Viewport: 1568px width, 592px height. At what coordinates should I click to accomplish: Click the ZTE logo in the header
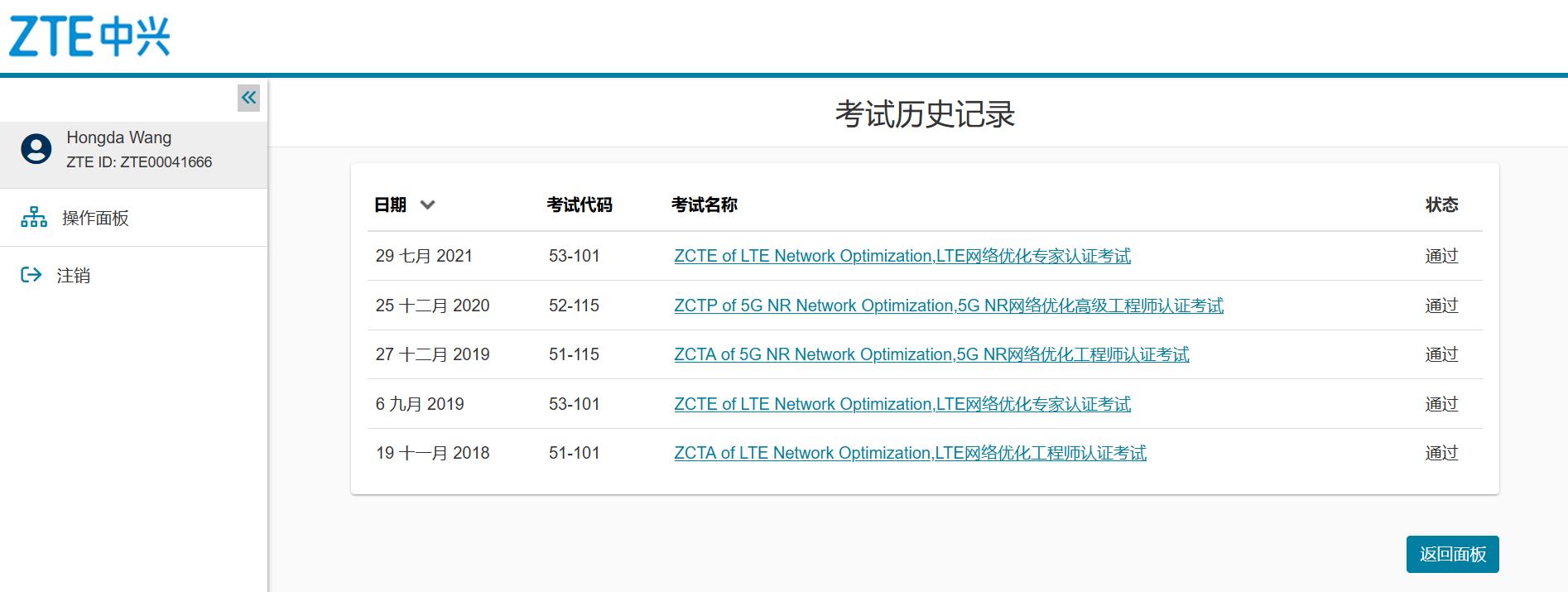coord(89,36)
